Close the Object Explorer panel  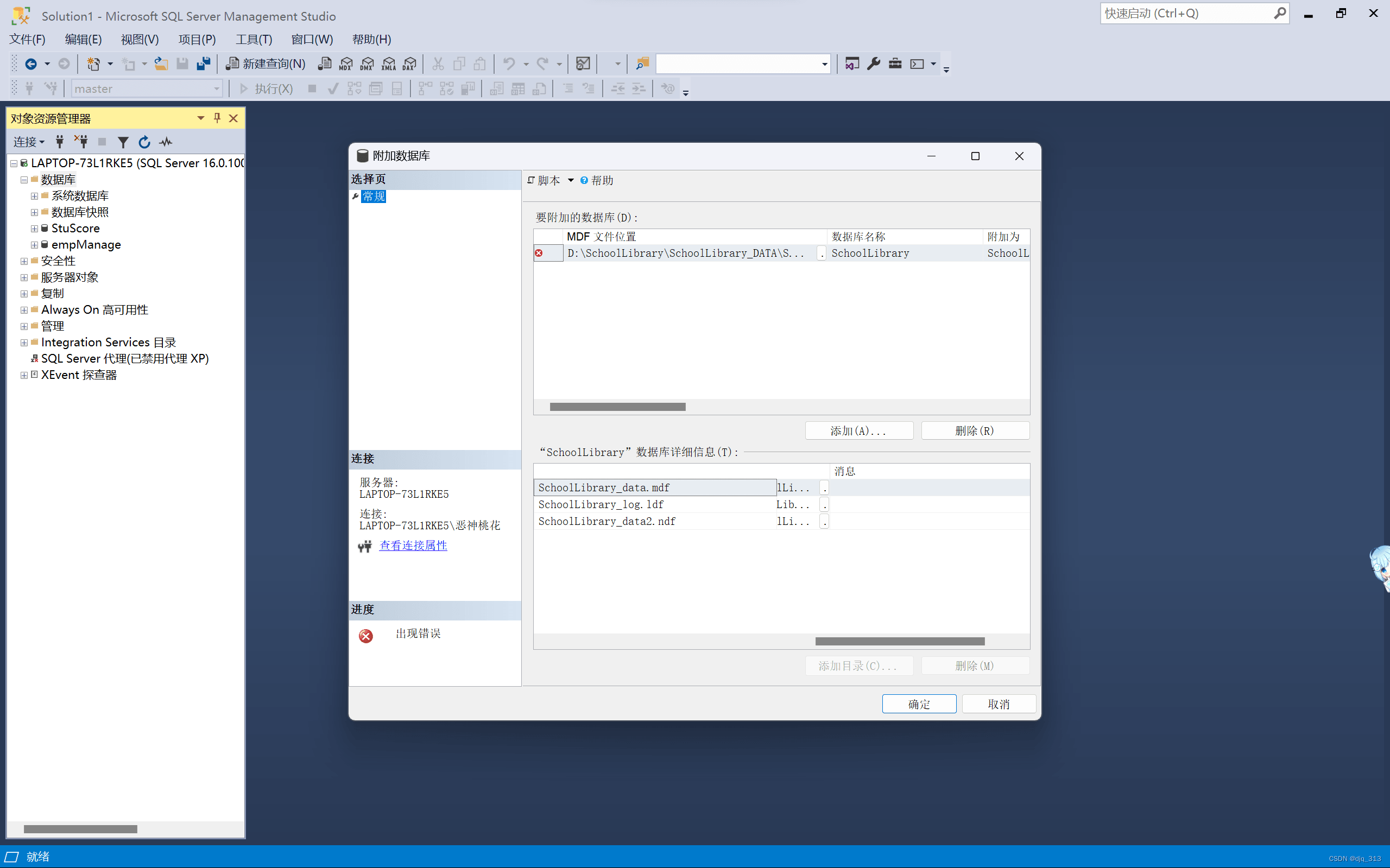point(233,118)
